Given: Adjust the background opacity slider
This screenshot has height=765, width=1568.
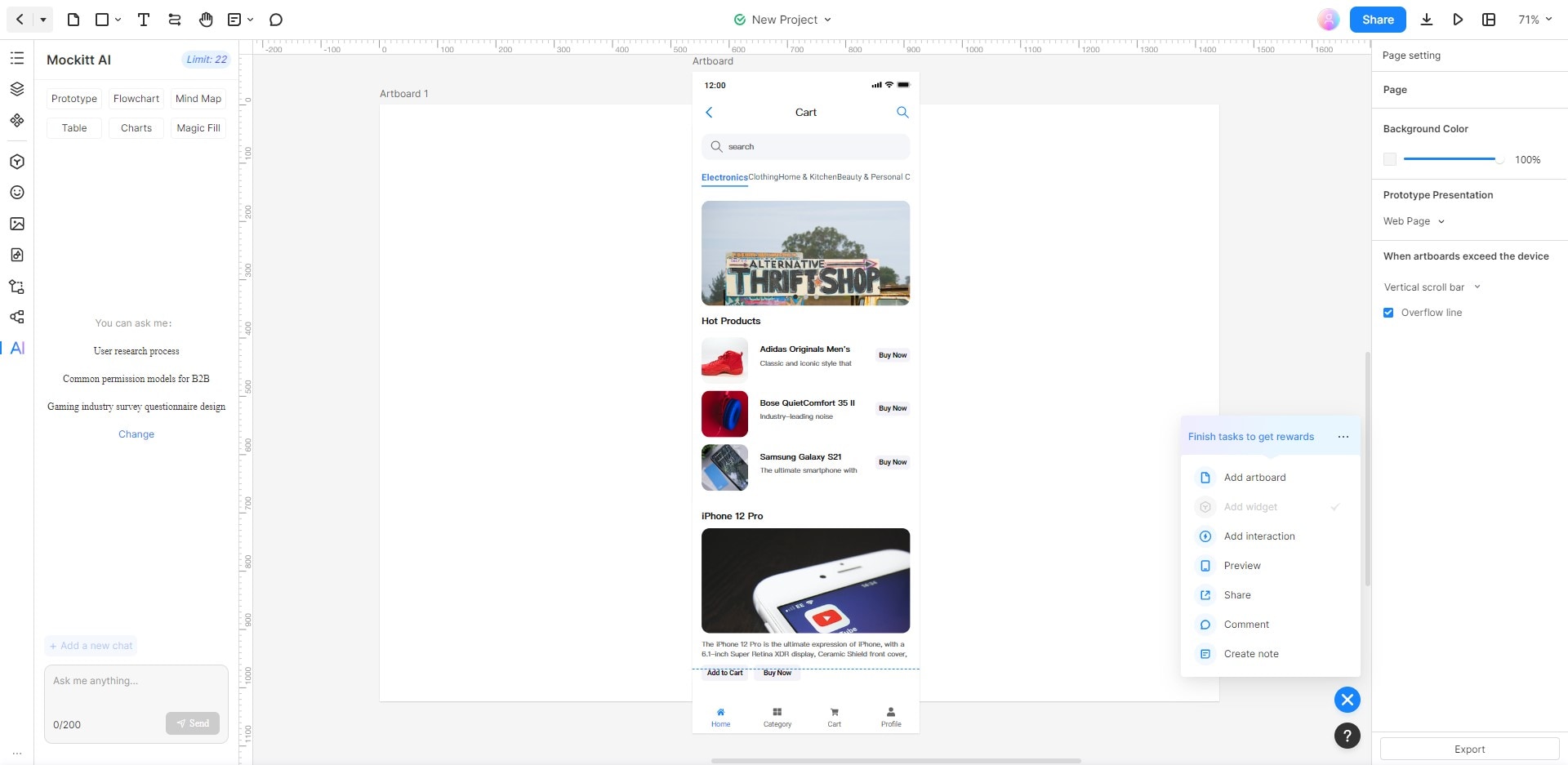Looking at the screenshot, I should [x=1454, y=159].
